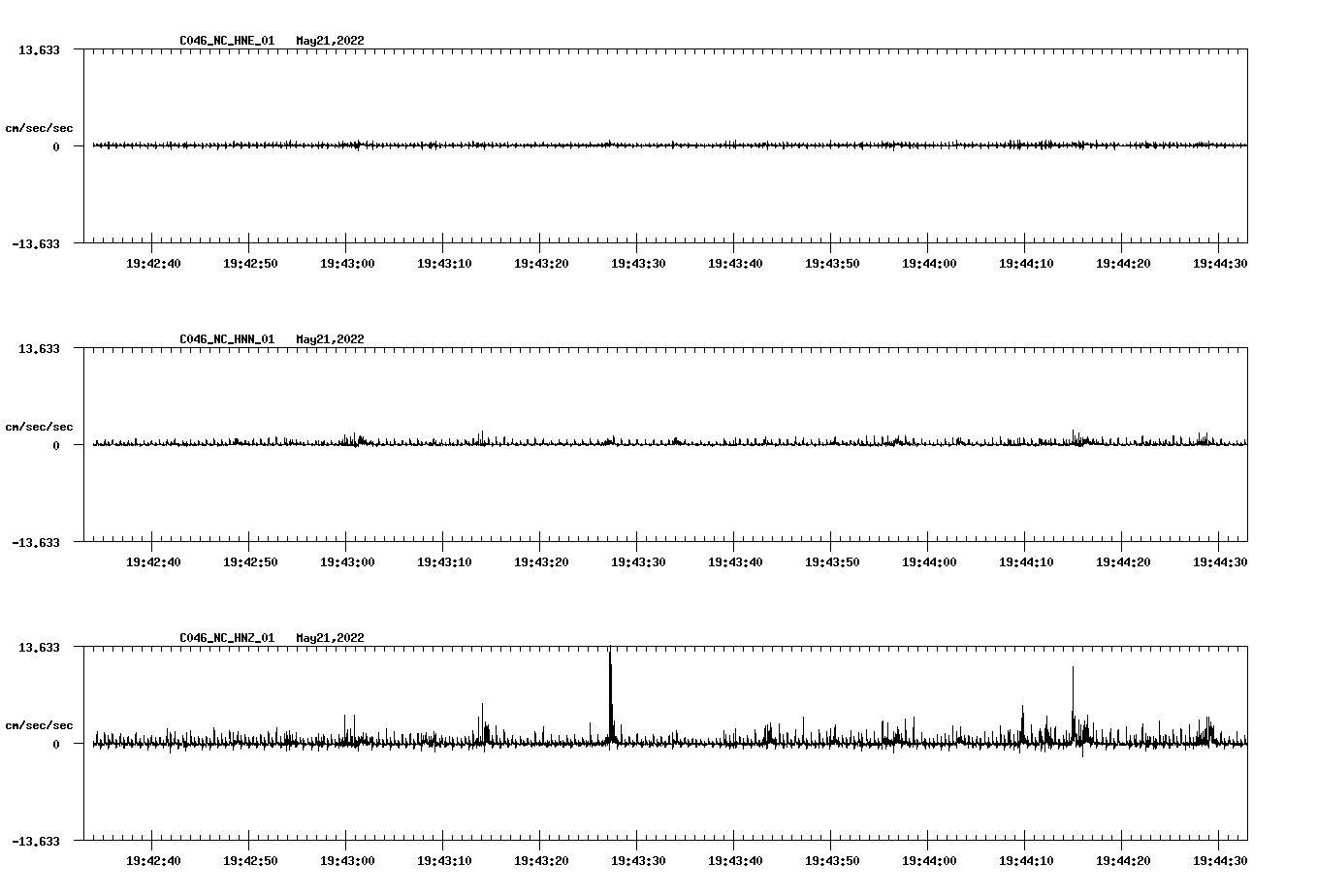Screen dimensions: 1317x896
Task: Click the 19:44:10 time label under HNN plot
Action: coord(1026,562)
